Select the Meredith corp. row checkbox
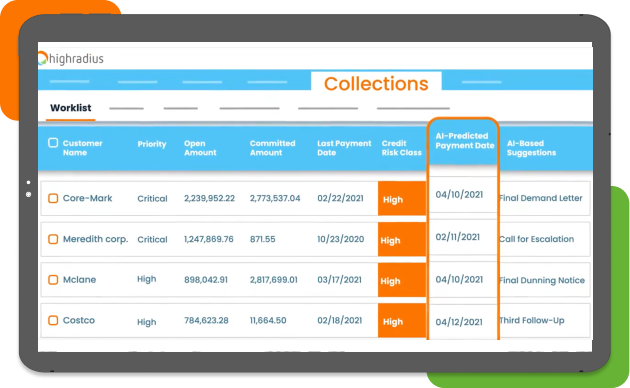The image size is (630, 388). click(53, 239)
